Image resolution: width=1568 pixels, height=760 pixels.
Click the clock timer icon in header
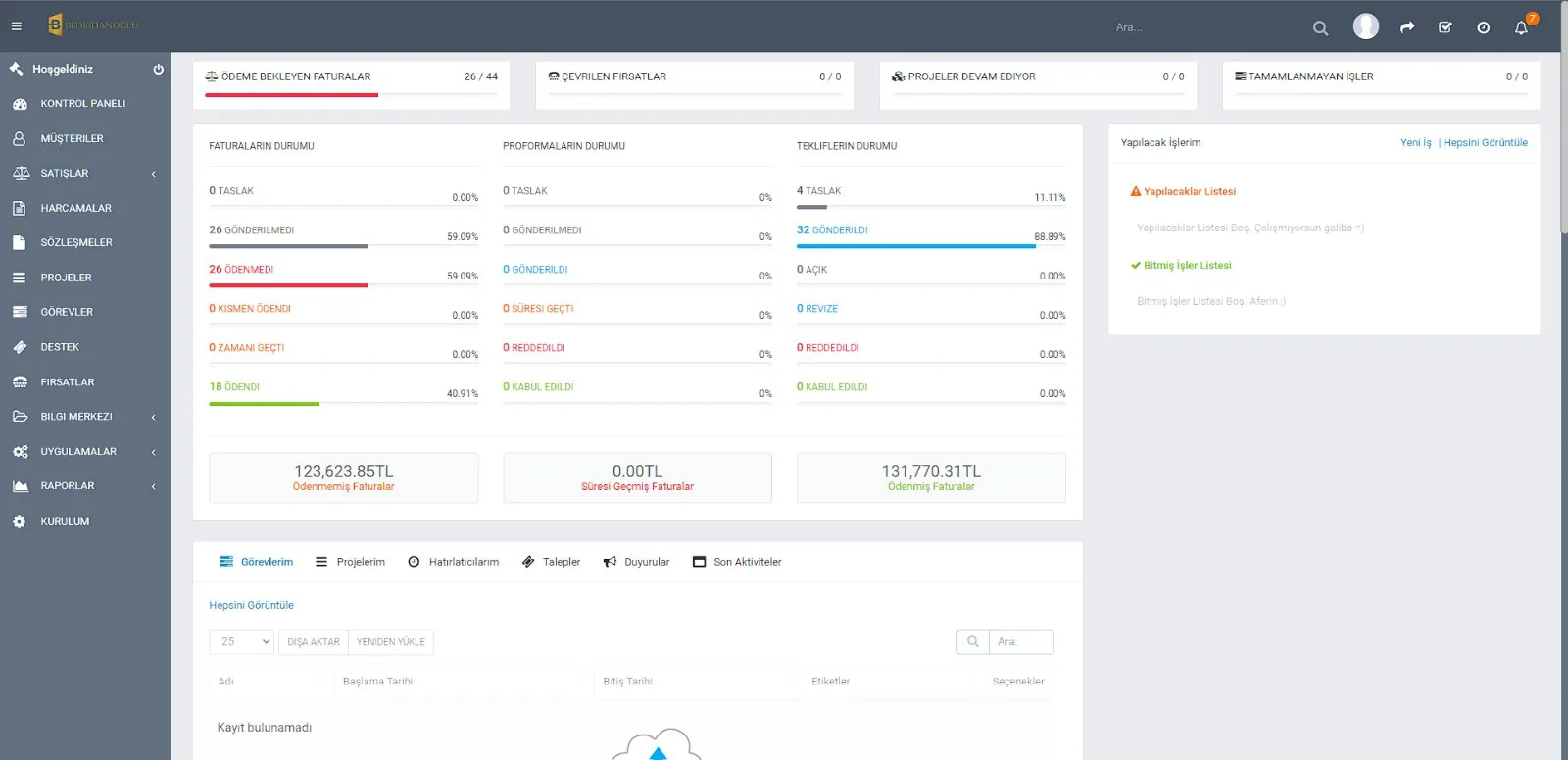coord(1483,27)
